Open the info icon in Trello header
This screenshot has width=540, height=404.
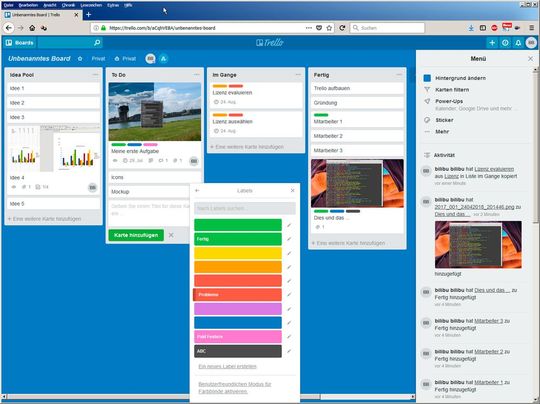[x=505, y=43]
